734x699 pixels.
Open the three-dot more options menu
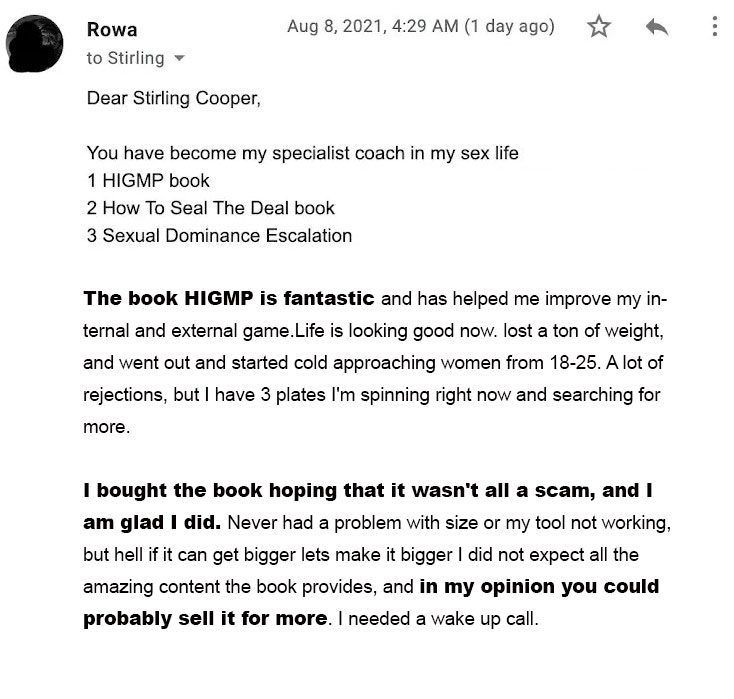[714, 27]
